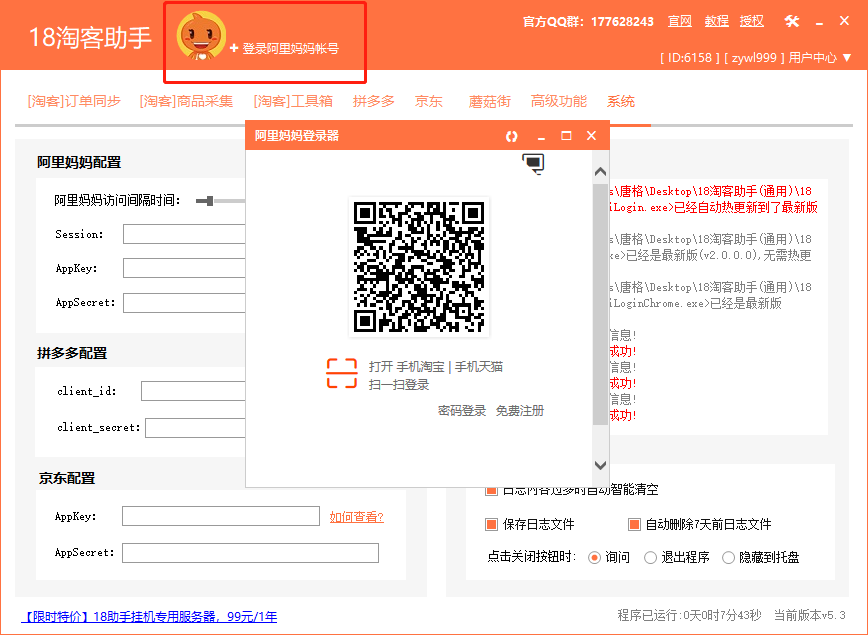
Task: Click the 18淘客助手 title logo text
Action: pyautogui.click(x=90, y=38)
